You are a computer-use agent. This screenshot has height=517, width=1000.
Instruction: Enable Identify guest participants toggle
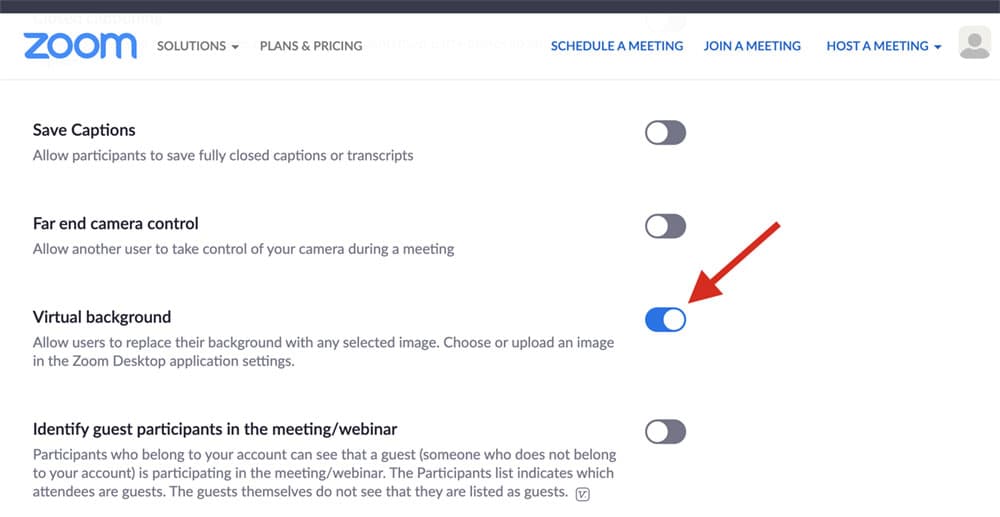pos(665,432)
